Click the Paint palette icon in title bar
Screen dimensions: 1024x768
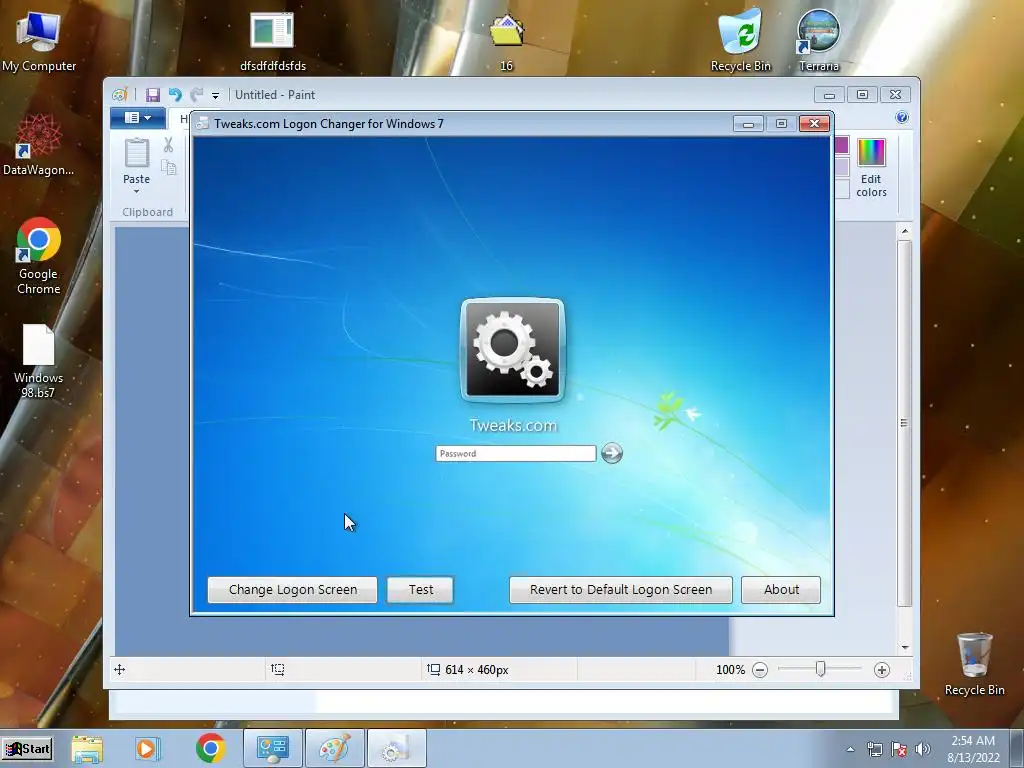[x=120, y=95]
